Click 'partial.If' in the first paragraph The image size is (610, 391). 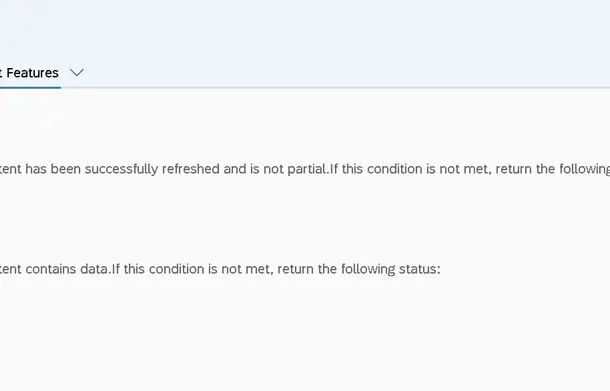312,169
